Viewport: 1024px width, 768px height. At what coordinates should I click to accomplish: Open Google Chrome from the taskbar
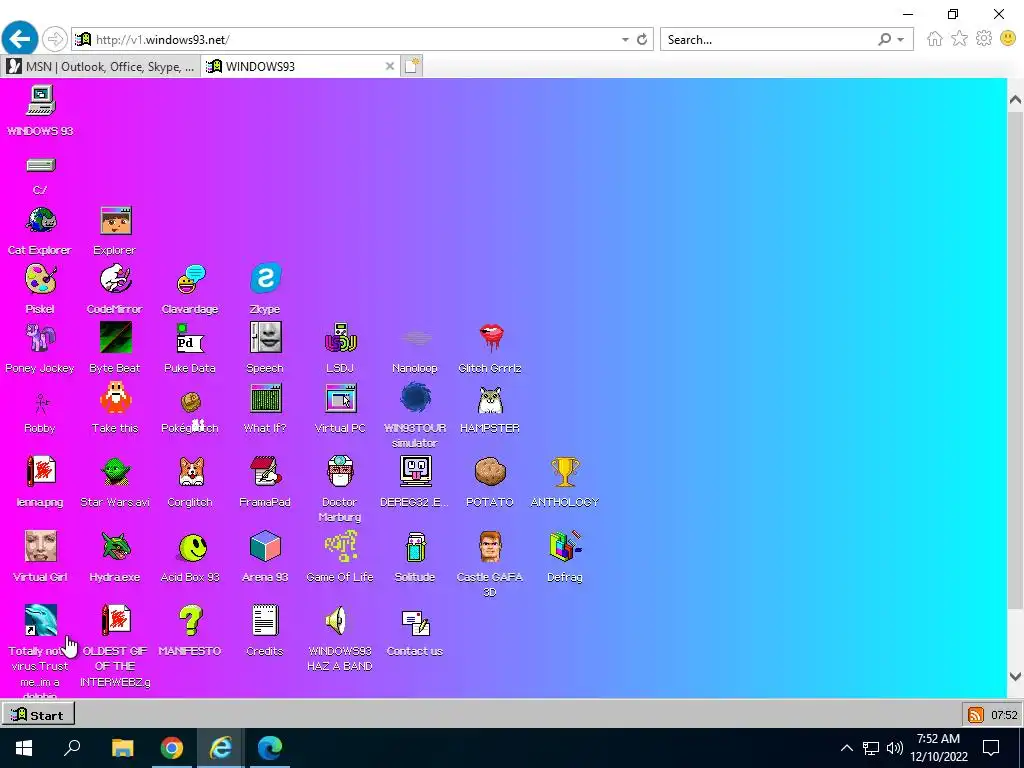[x=172, y=748]
